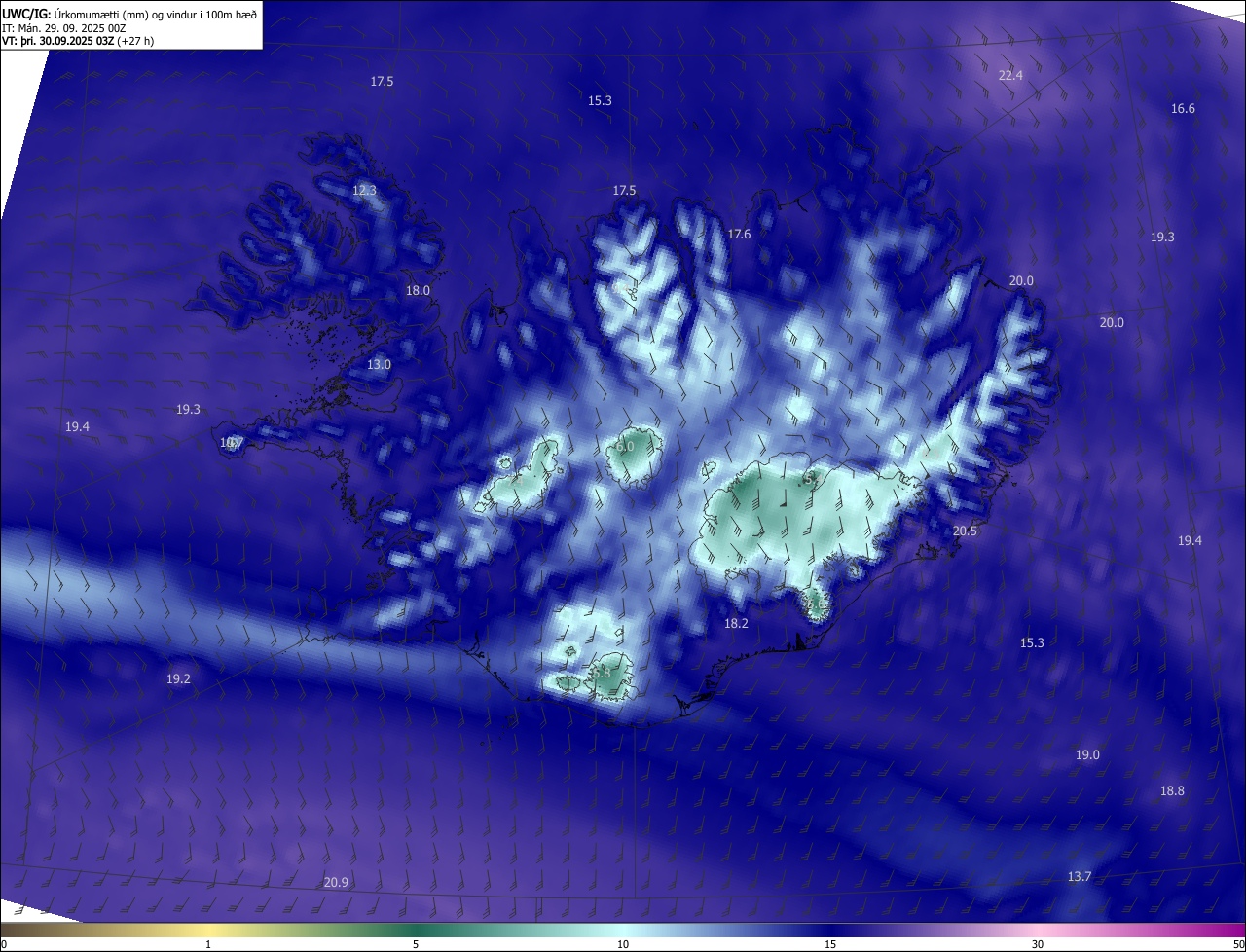Click the 5.8 value on the map

(602, 674)
